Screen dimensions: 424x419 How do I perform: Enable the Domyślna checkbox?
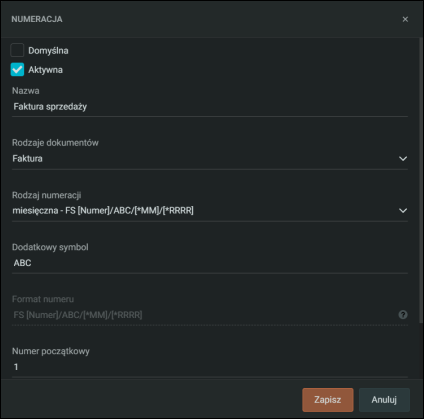[17, 50]
